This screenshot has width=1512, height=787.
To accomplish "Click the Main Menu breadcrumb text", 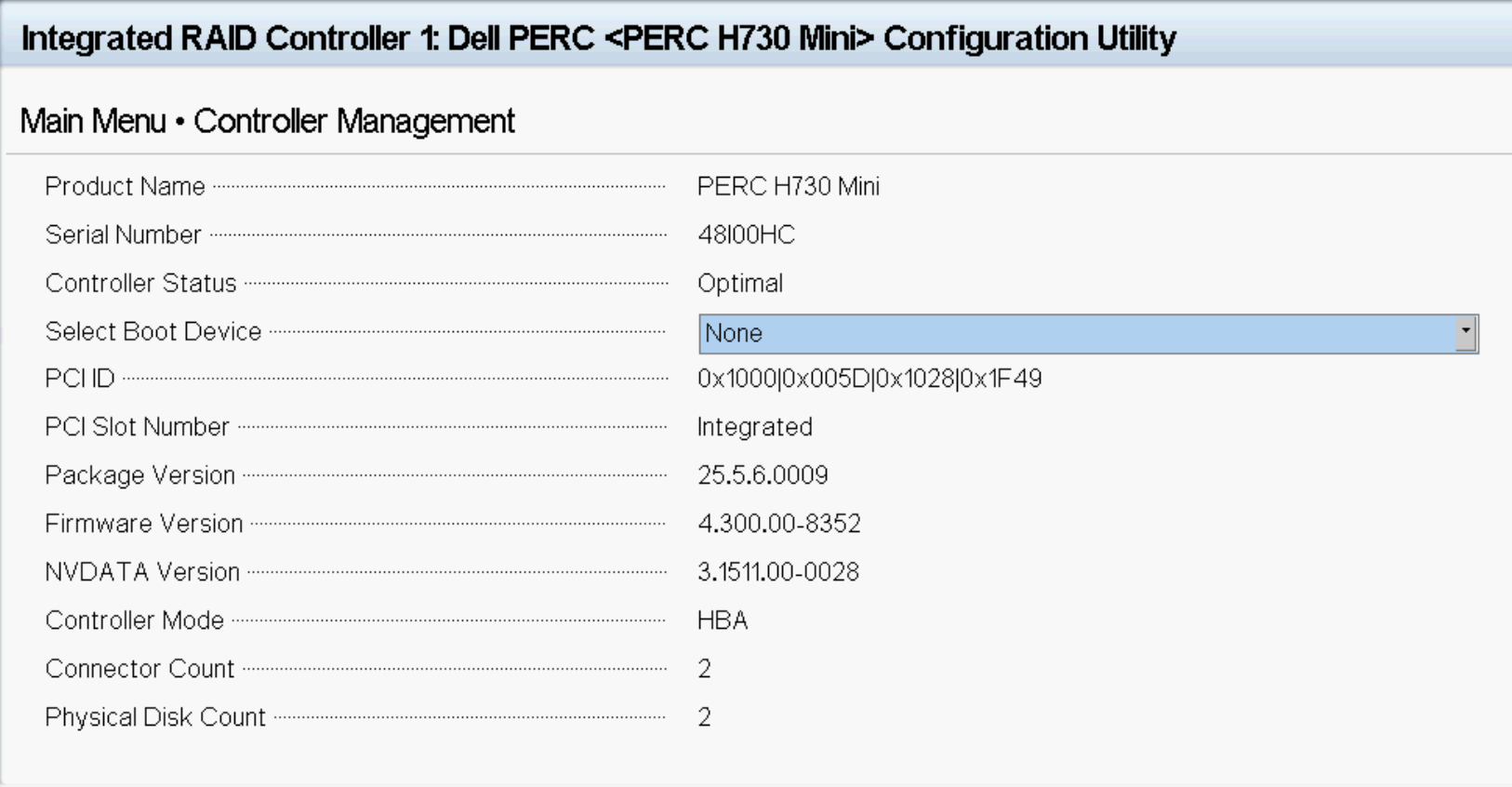I will (x=93, y=121).
